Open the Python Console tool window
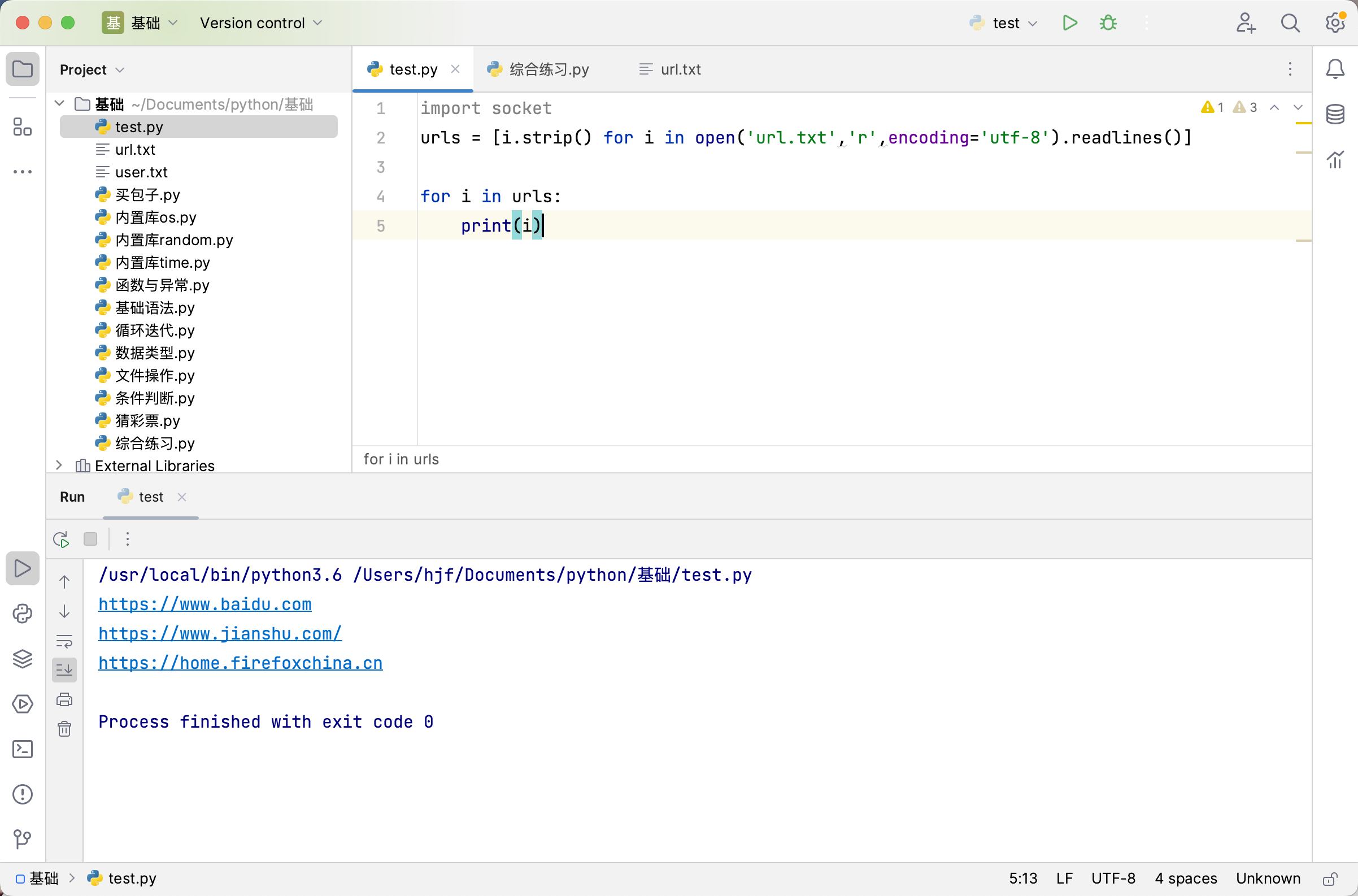The image size is (1358, 896). (x=22, y=613)
